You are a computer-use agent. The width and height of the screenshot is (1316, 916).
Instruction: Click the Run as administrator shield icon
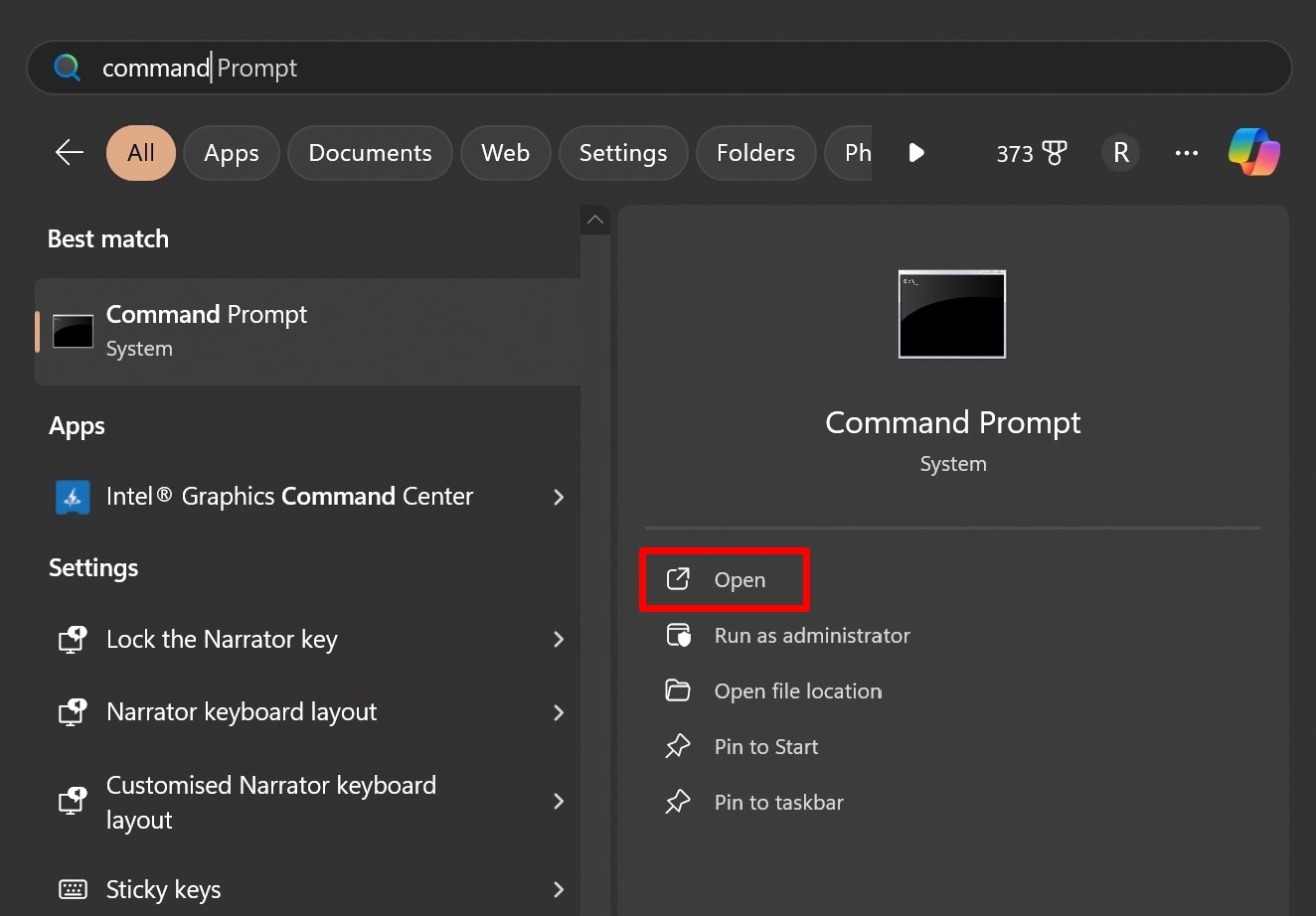pyautogui.click(x=678, y=635)
